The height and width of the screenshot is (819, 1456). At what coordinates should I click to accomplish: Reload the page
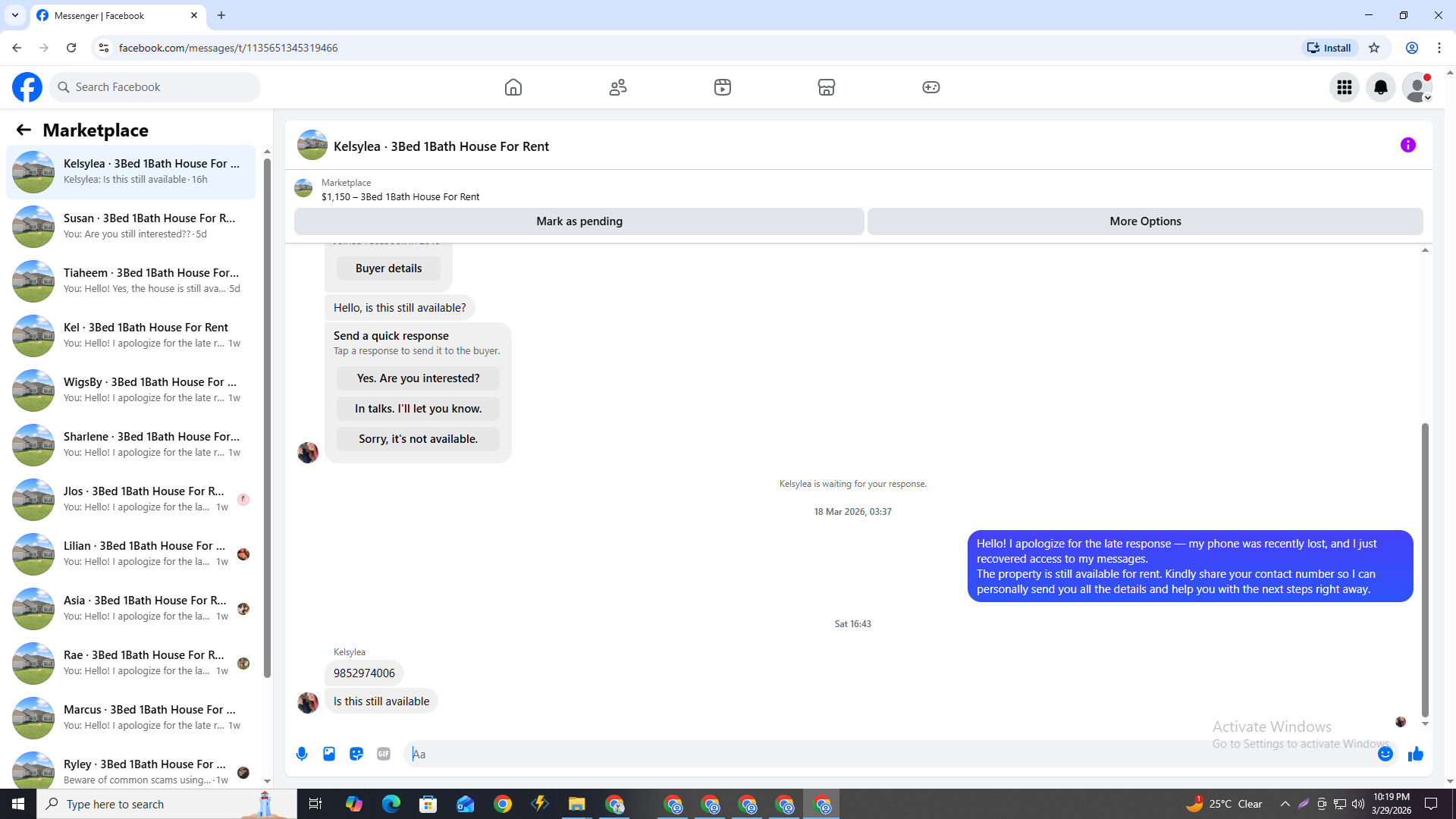click(x=71, y=48)
